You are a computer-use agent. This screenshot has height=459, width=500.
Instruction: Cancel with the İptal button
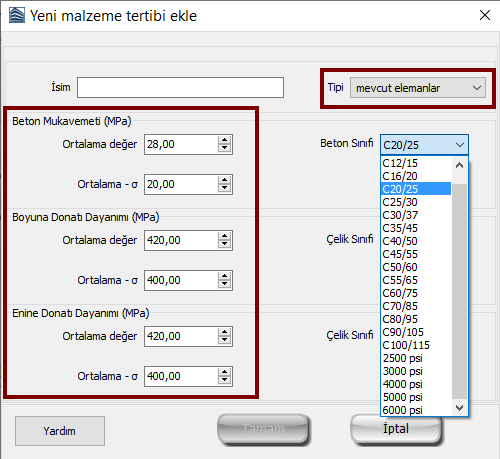396,429
